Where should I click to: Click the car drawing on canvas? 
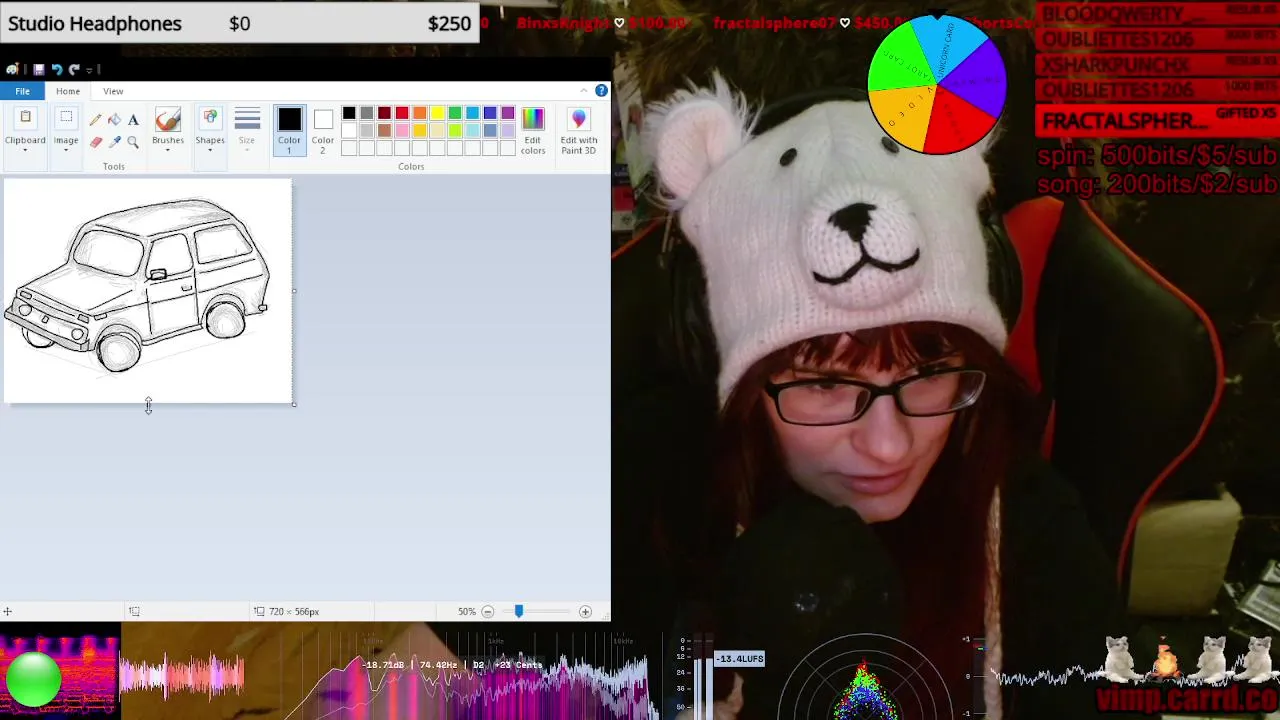[138, 285]
